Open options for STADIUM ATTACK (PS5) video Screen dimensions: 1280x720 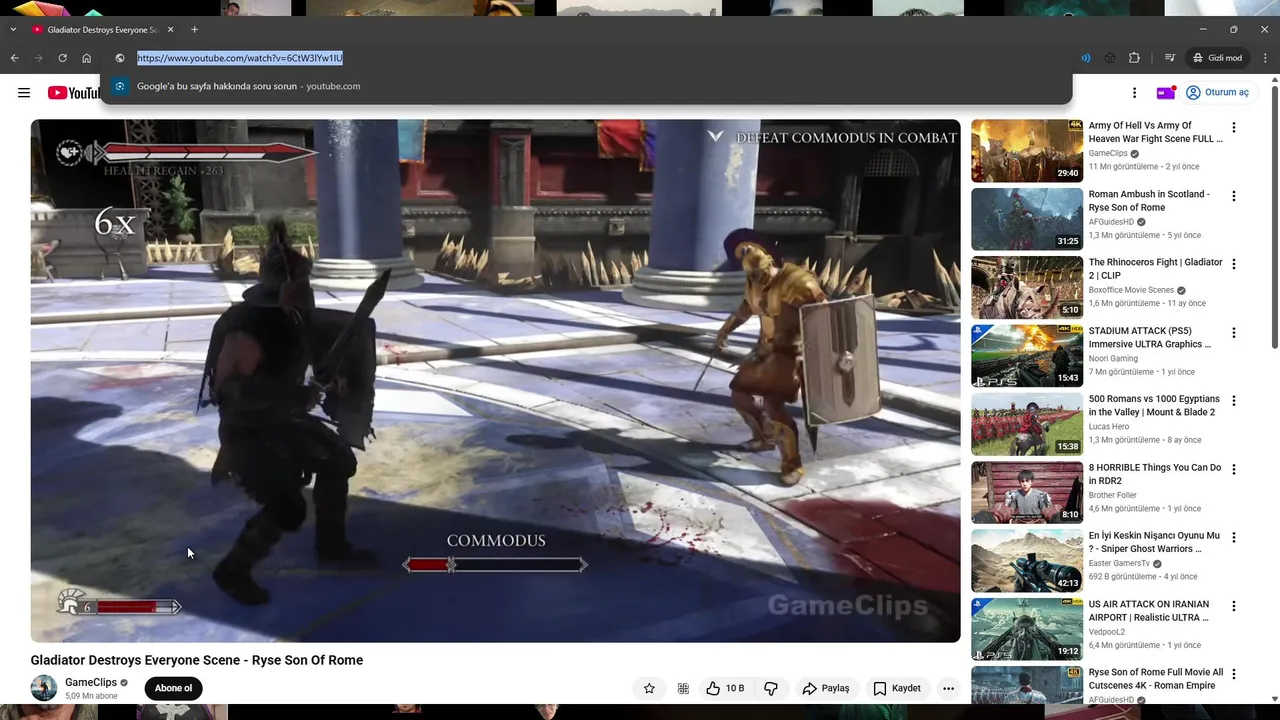pyautogui.click(x=1233, y=333)
